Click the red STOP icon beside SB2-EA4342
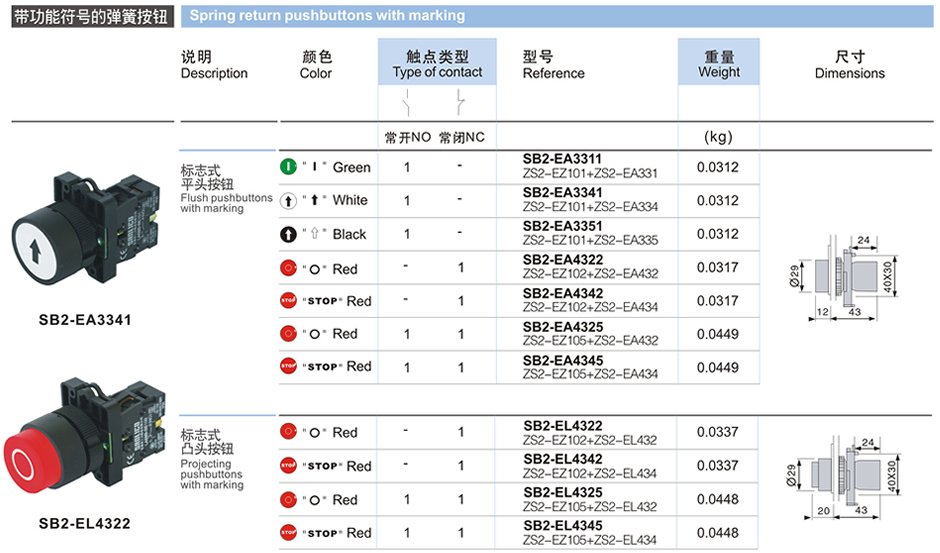Image resolution: width=940 pixels, height=553 pixels. (x=288, y=301)
